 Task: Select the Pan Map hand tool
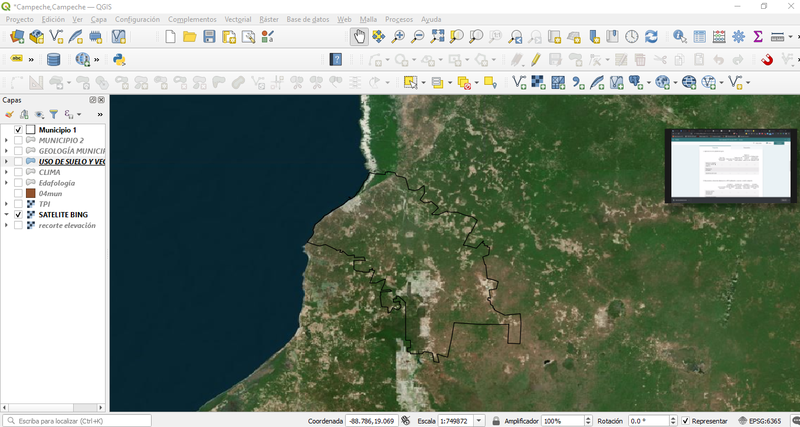pyautogui.click(x=360, y=36)
